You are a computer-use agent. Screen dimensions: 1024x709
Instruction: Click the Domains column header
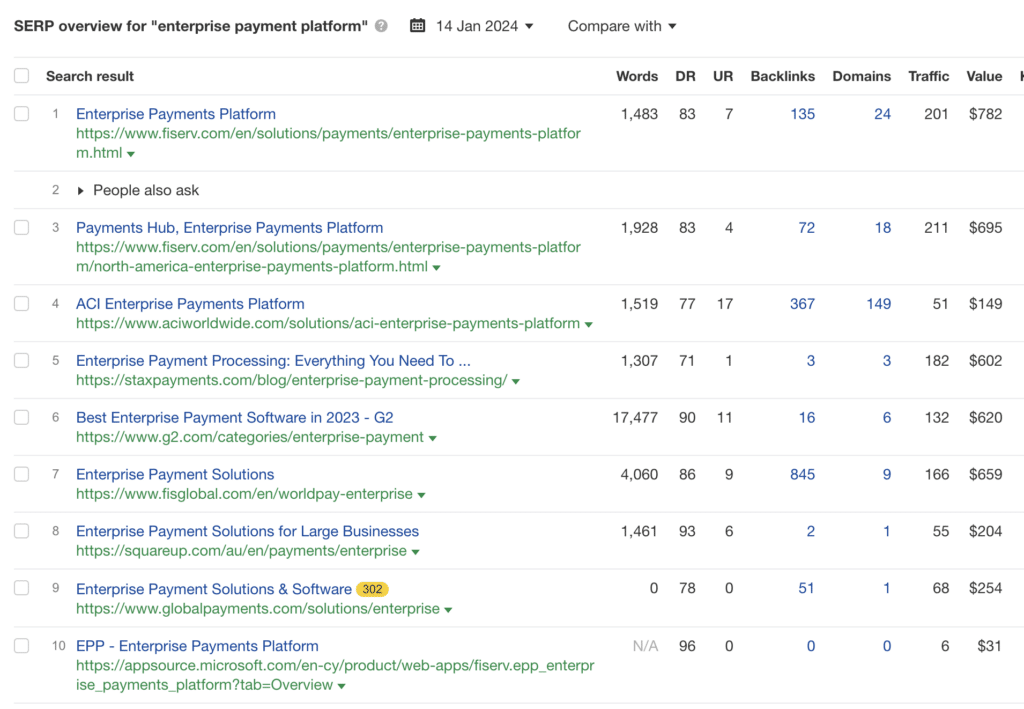pos(861,76)
